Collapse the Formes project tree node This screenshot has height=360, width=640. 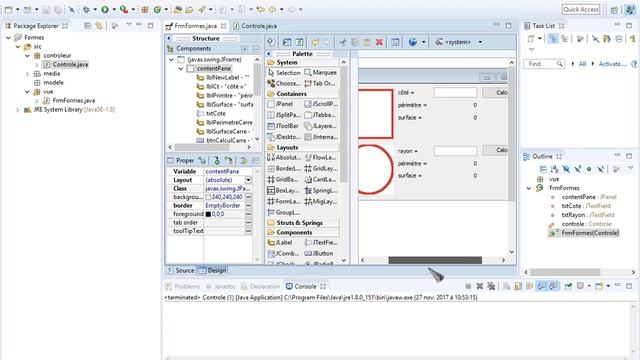pos(8,38)
